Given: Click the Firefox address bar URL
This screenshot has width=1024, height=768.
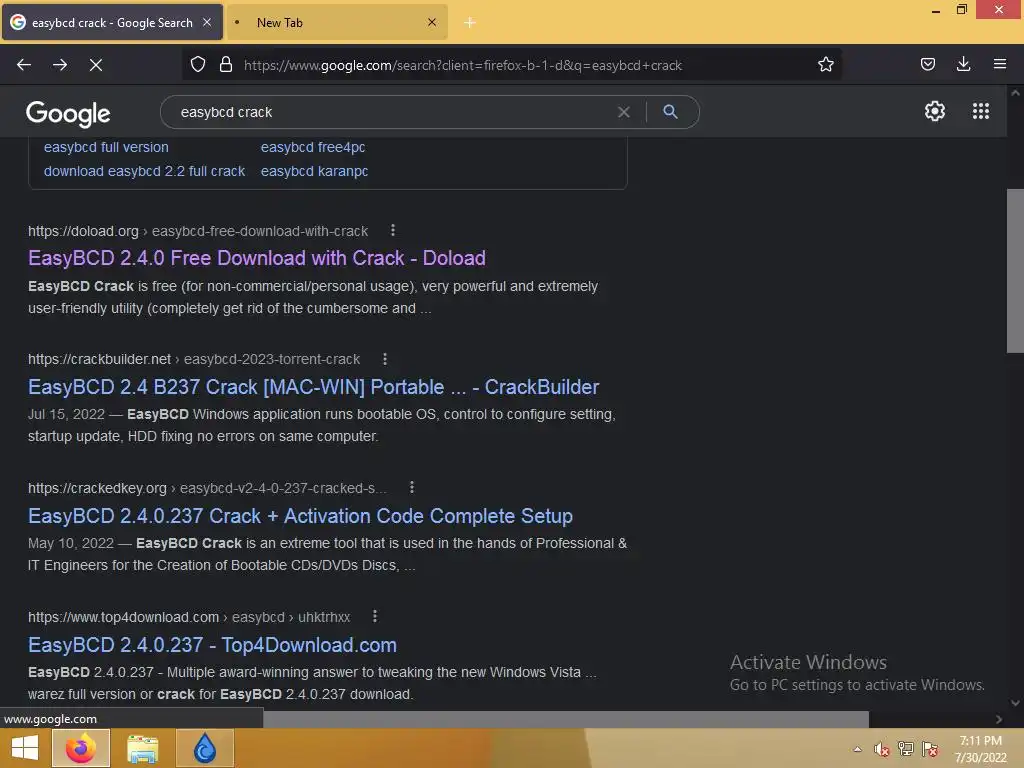Looking at the screenshot, I should (462, 65).
